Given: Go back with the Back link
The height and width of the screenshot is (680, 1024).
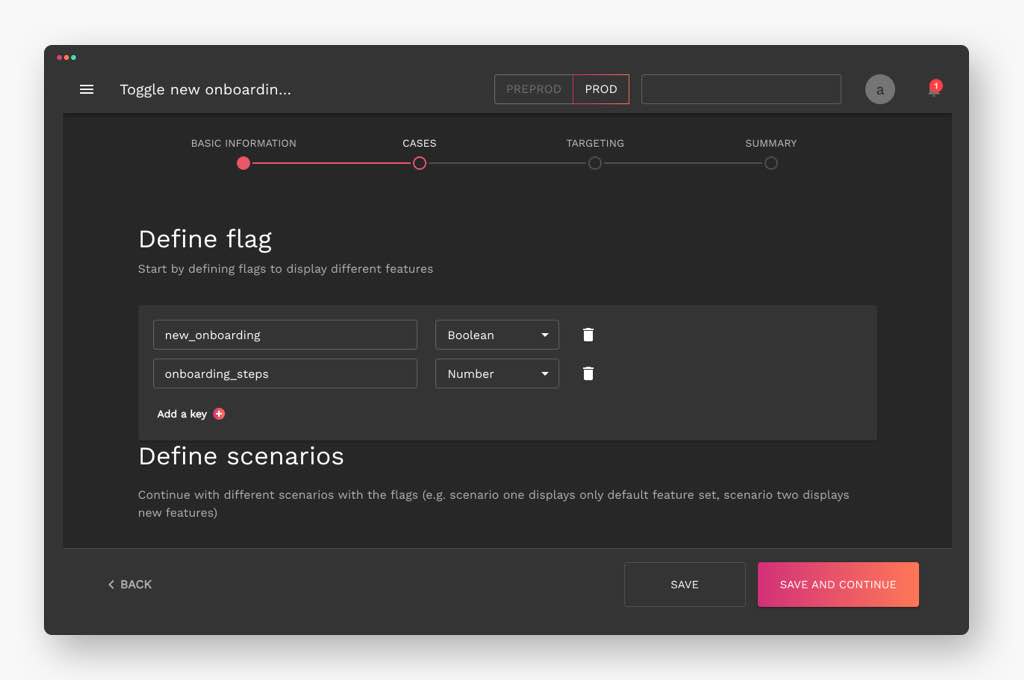Looking at the screenshot, I should [130, 584].
